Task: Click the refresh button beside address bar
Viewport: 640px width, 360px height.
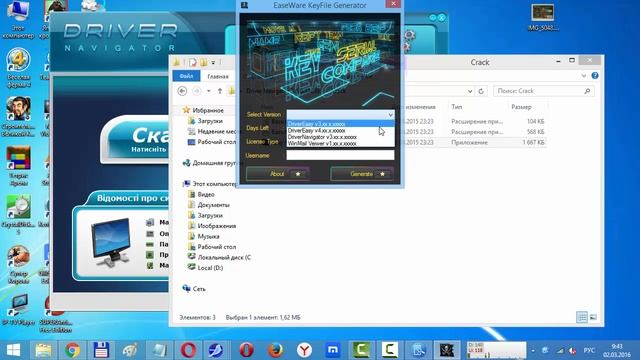Action: click(481, 91)
